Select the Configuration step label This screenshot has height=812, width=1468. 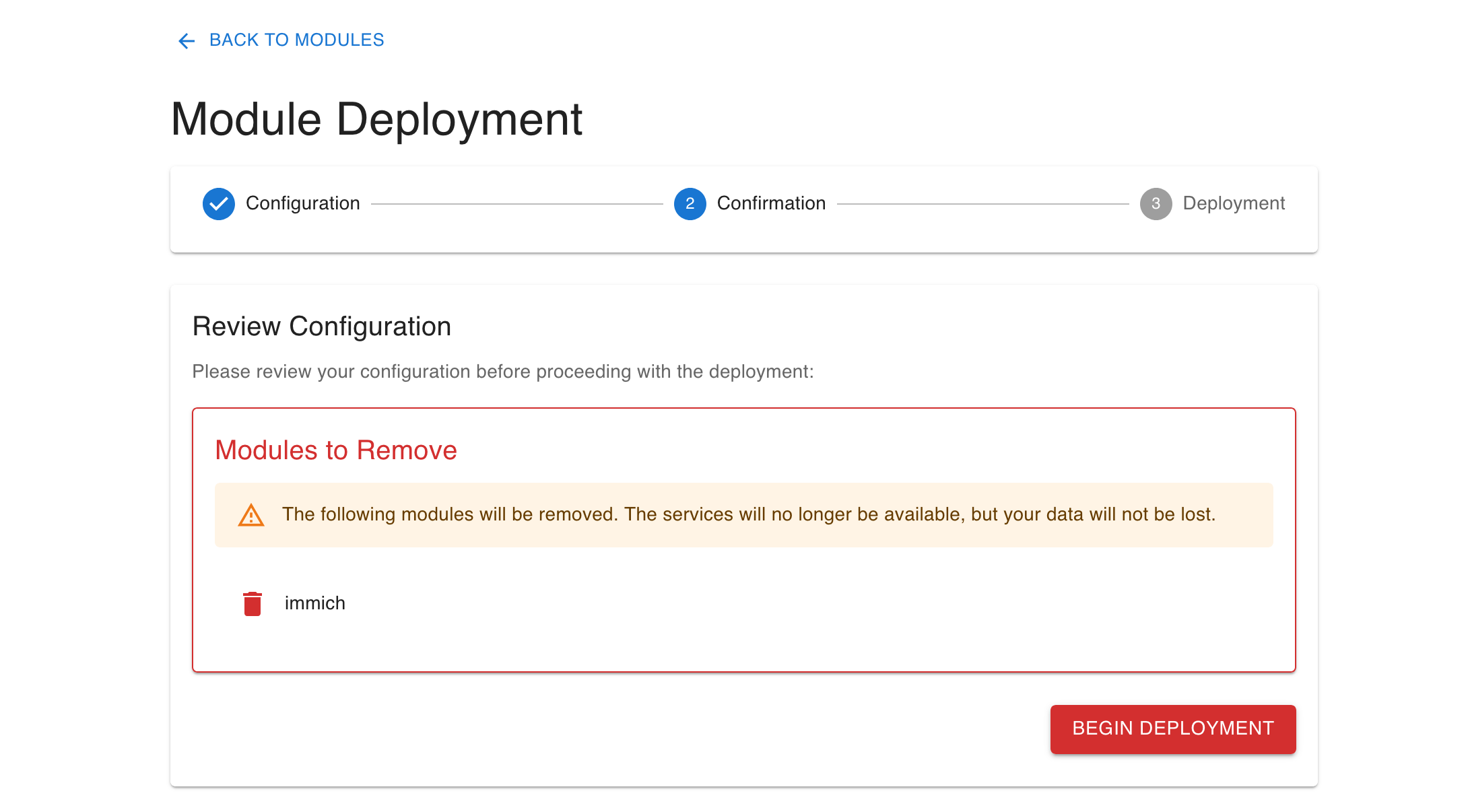(303, 203)
